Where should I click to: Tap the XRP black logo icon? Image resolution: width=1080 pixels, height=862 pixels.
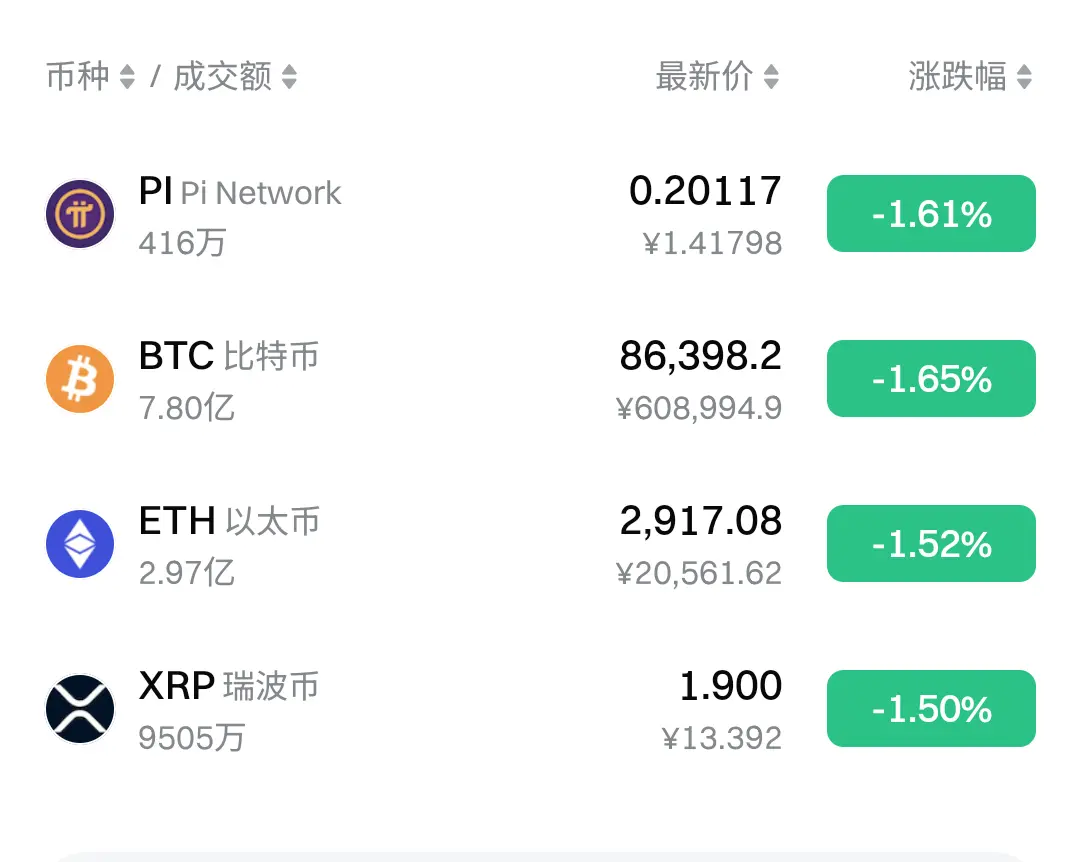[x=80, y=709]
